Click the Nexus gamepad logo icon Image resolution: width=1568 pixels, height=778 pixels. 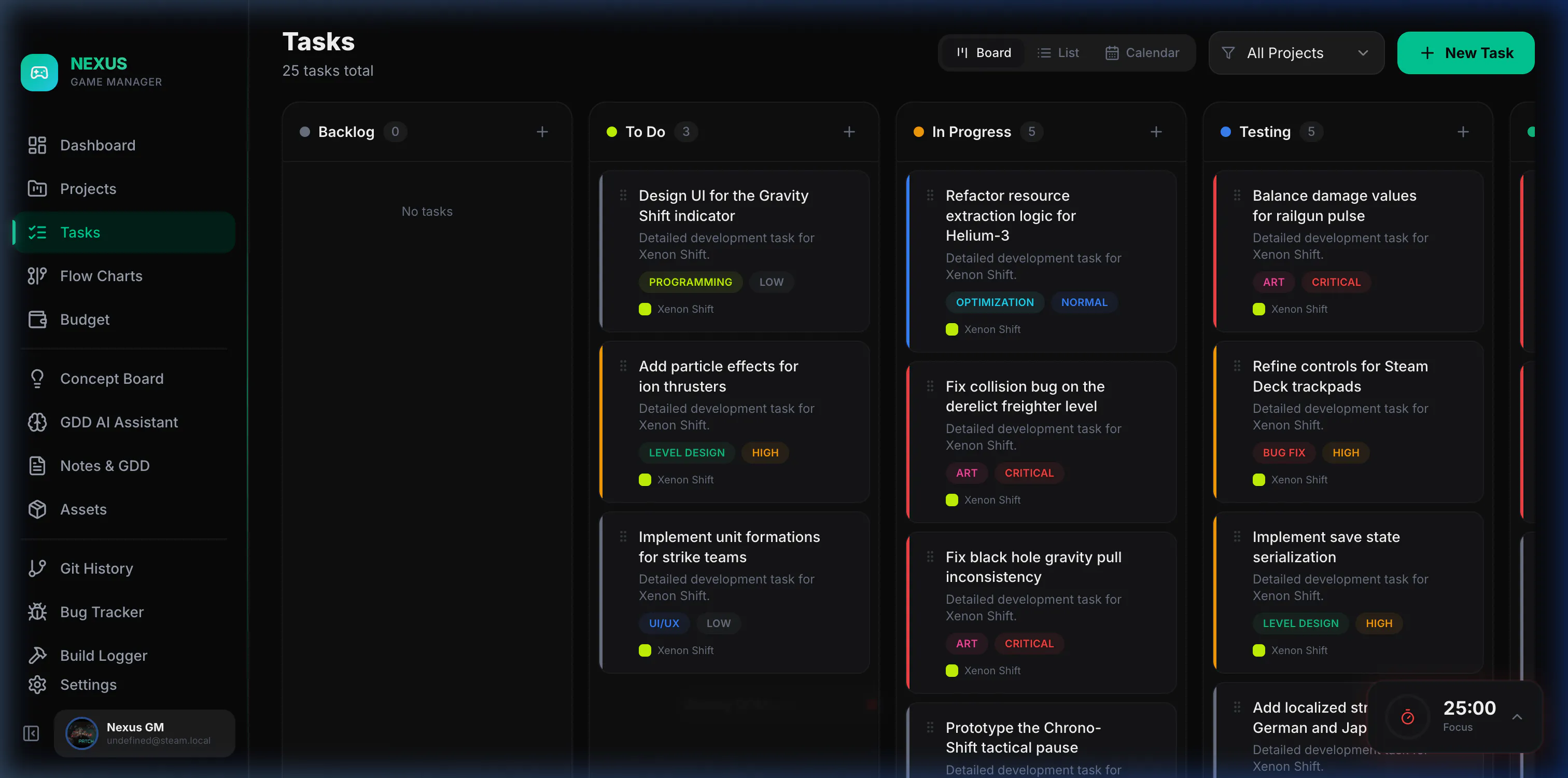tap(39, 73)
